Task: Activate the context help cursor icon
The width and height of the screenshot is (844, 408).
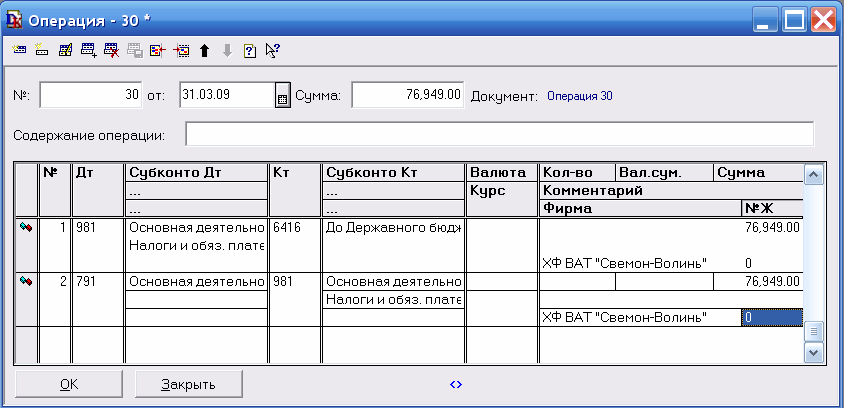Action: point(273,49)
